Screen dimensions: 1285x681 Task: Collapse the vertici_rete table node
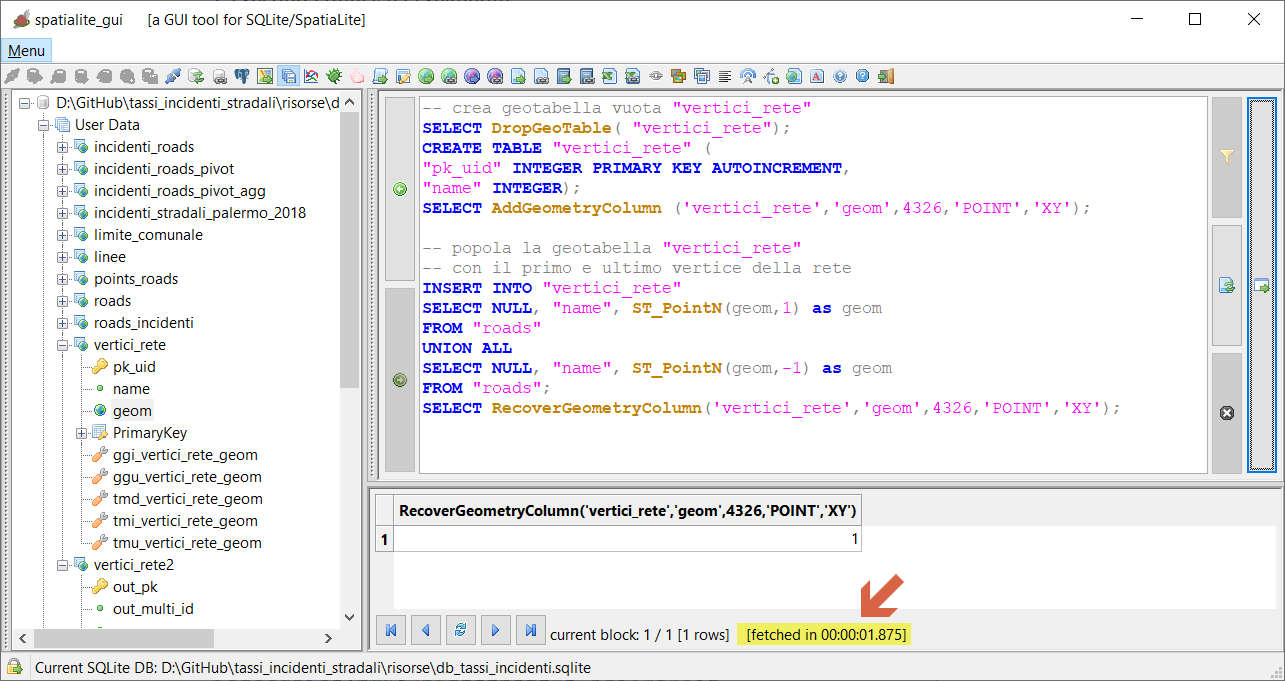pos(62,345)
